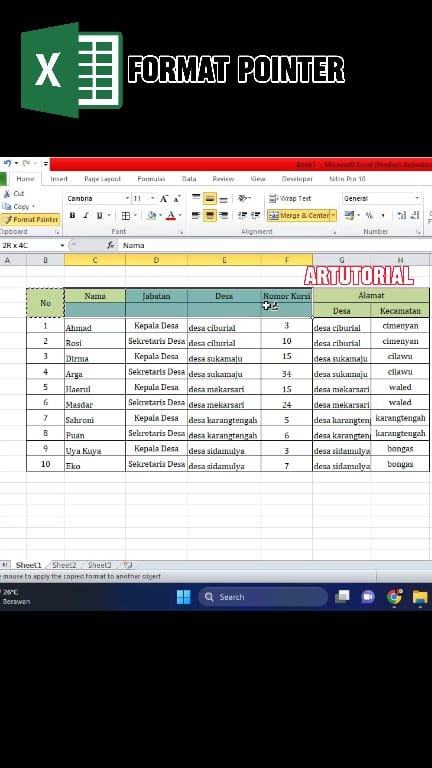Open Number dialog launcher
This screenshot has height=768, width=432.
(x=418, y=232)
